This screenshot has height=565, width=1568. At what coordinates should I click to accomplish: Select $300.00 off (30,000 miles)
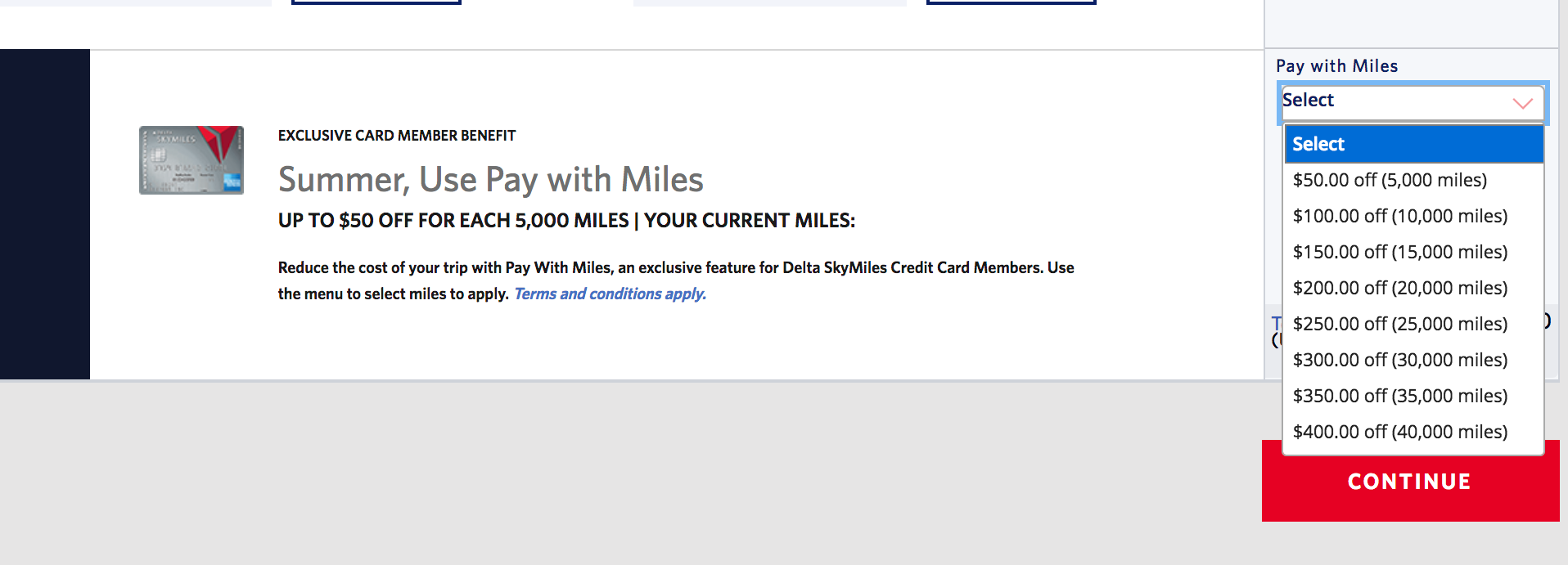click(1400, 360)
